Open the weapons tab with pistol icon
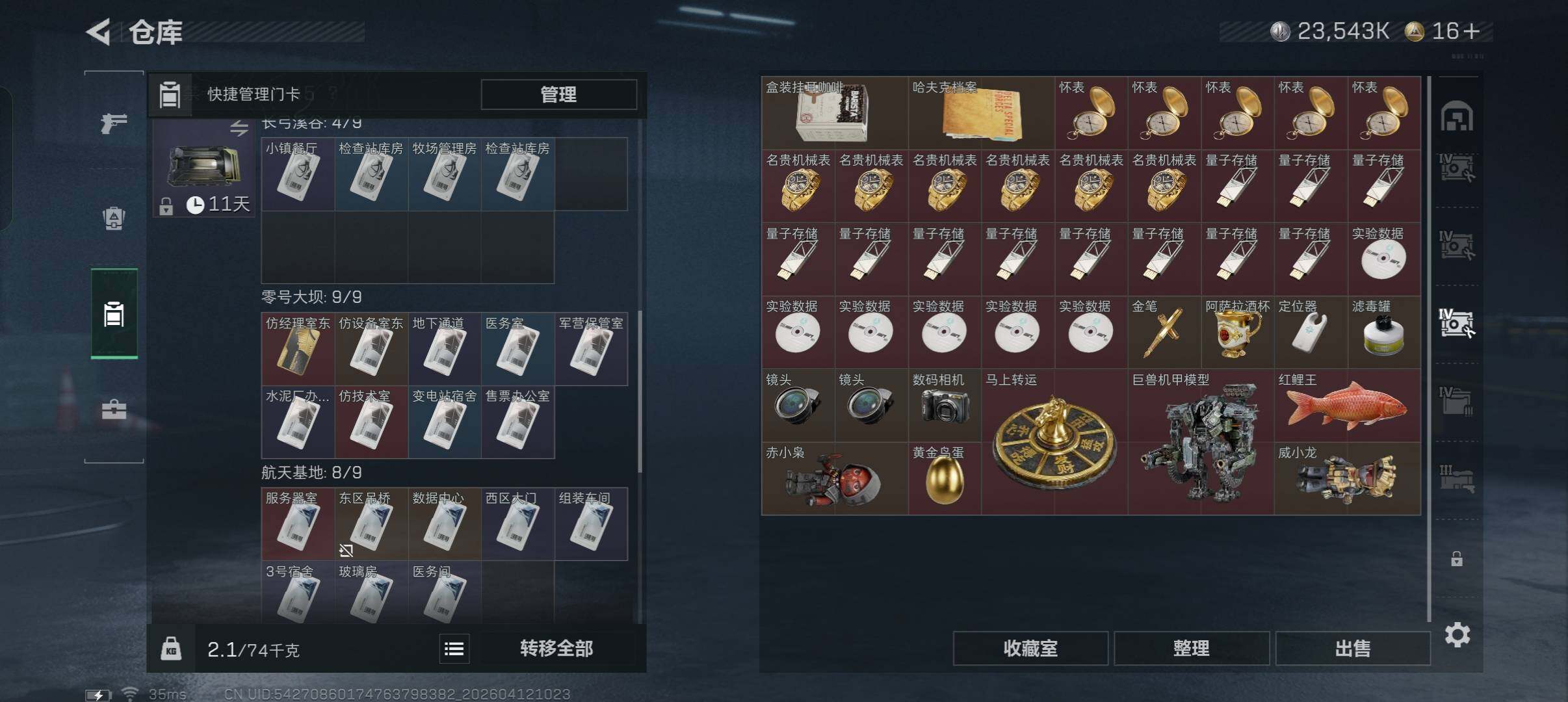The width and height of the screenshot is (1568, 702). 114,123
